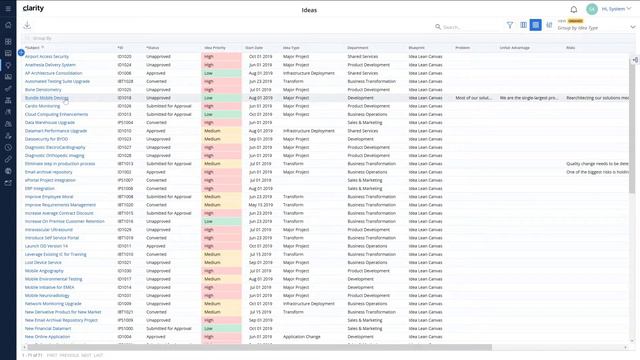Open Launch OD Version 14 idea

46,246
